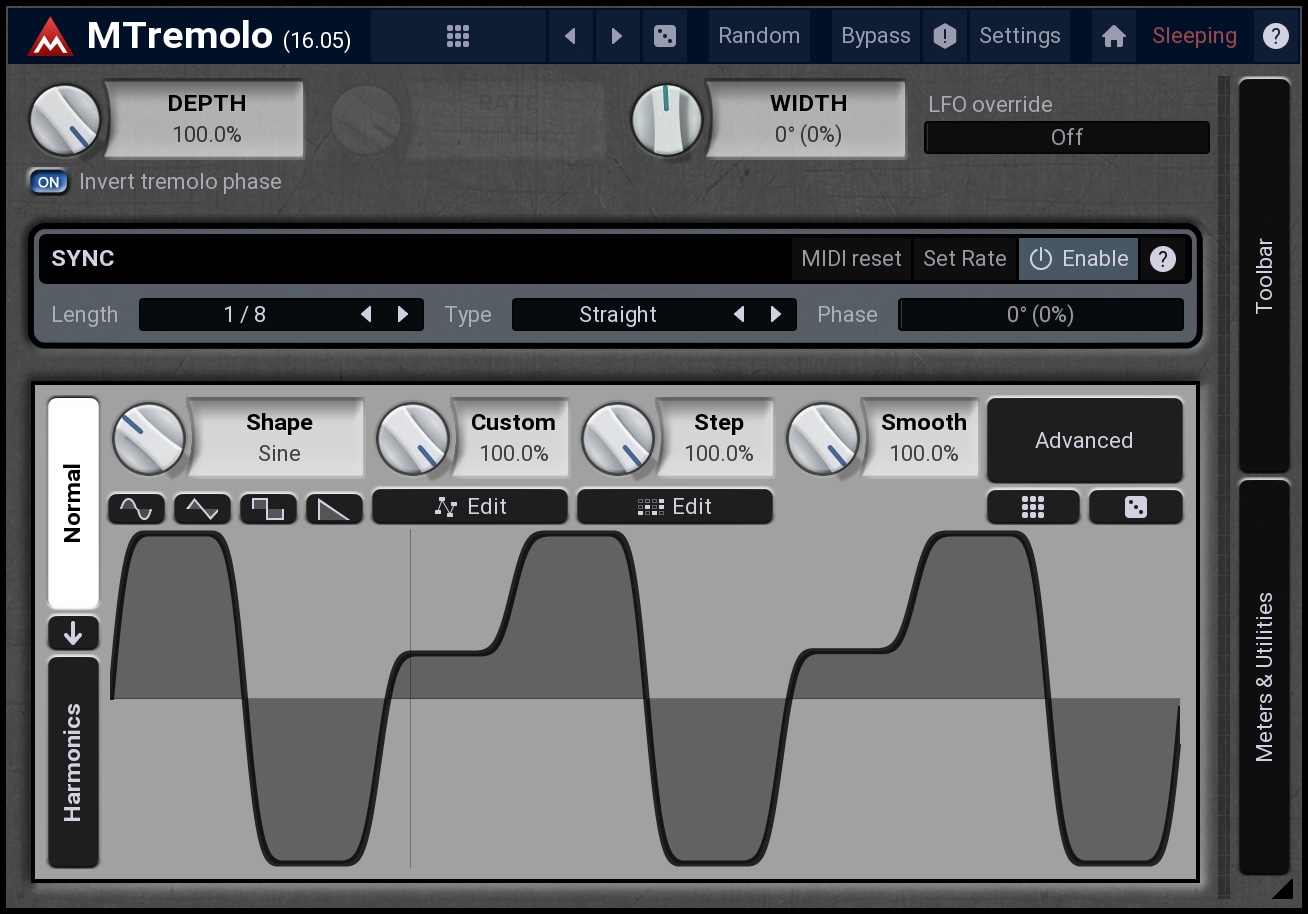Click the dice randomize icon in title bar
Screen dimensions: 1308x914
coord(664,36)
